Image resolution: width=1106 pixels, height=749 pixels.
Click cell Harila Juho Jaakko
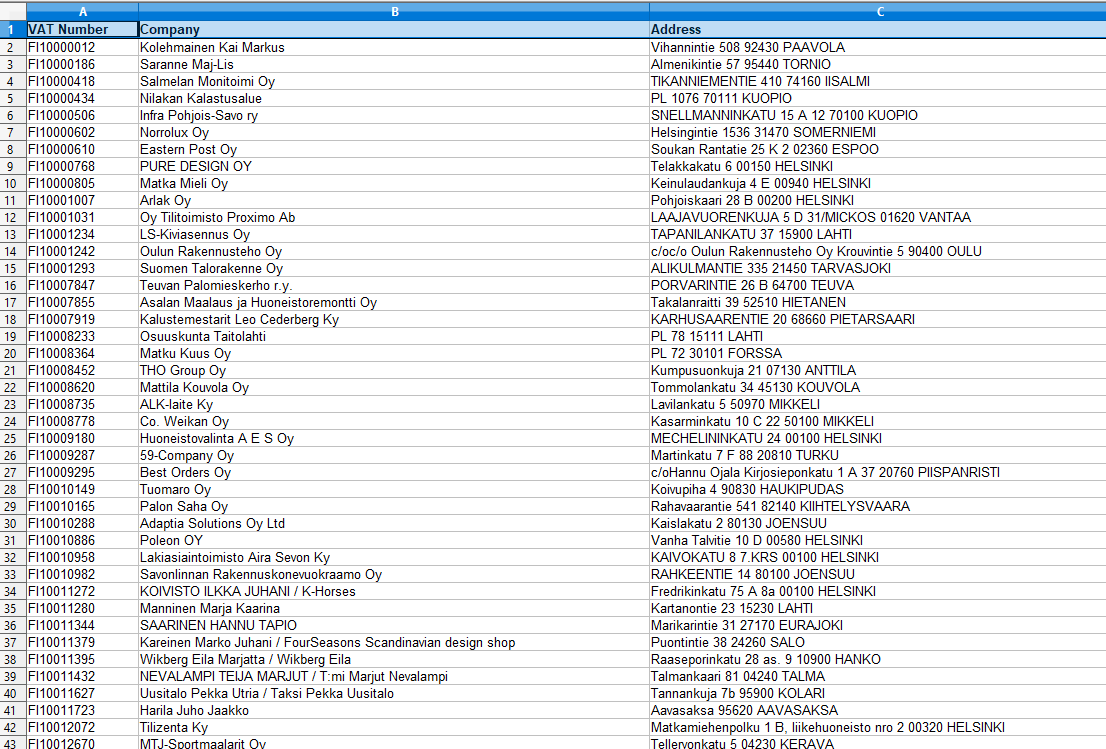tap(394, 711)
